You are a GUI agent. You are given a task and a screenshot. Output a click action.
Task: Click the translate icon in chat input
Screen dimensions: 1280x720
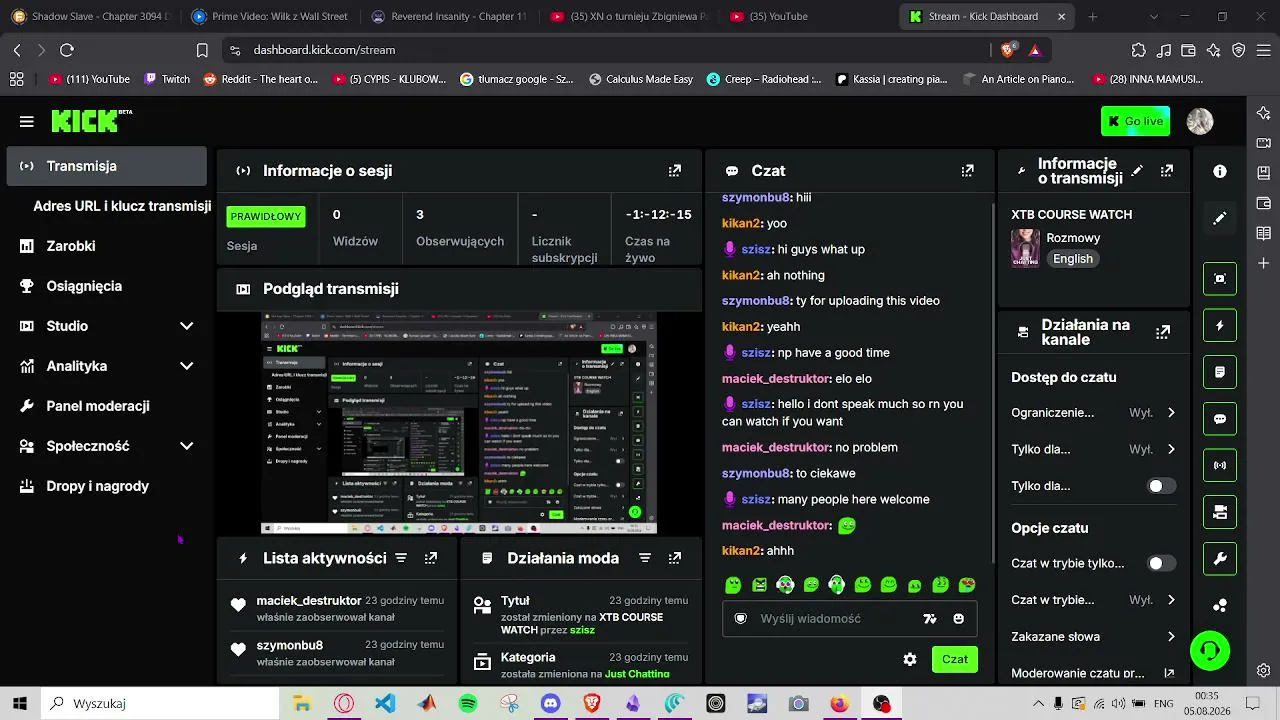(930, 619)
